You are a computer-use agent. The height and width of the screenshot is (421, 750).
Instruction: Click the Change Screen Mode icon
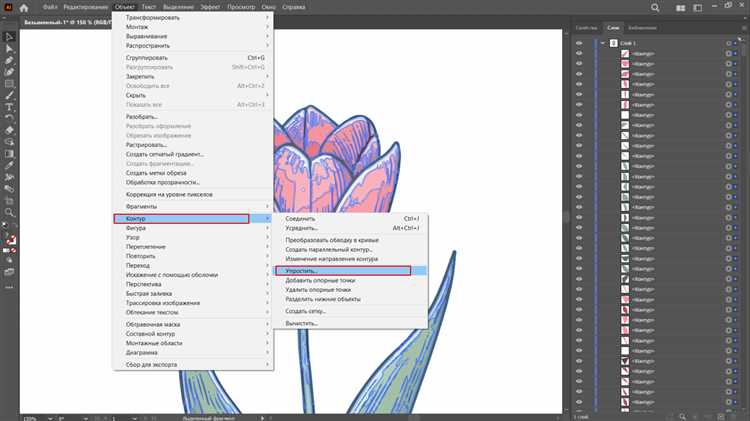click(9, 272)
